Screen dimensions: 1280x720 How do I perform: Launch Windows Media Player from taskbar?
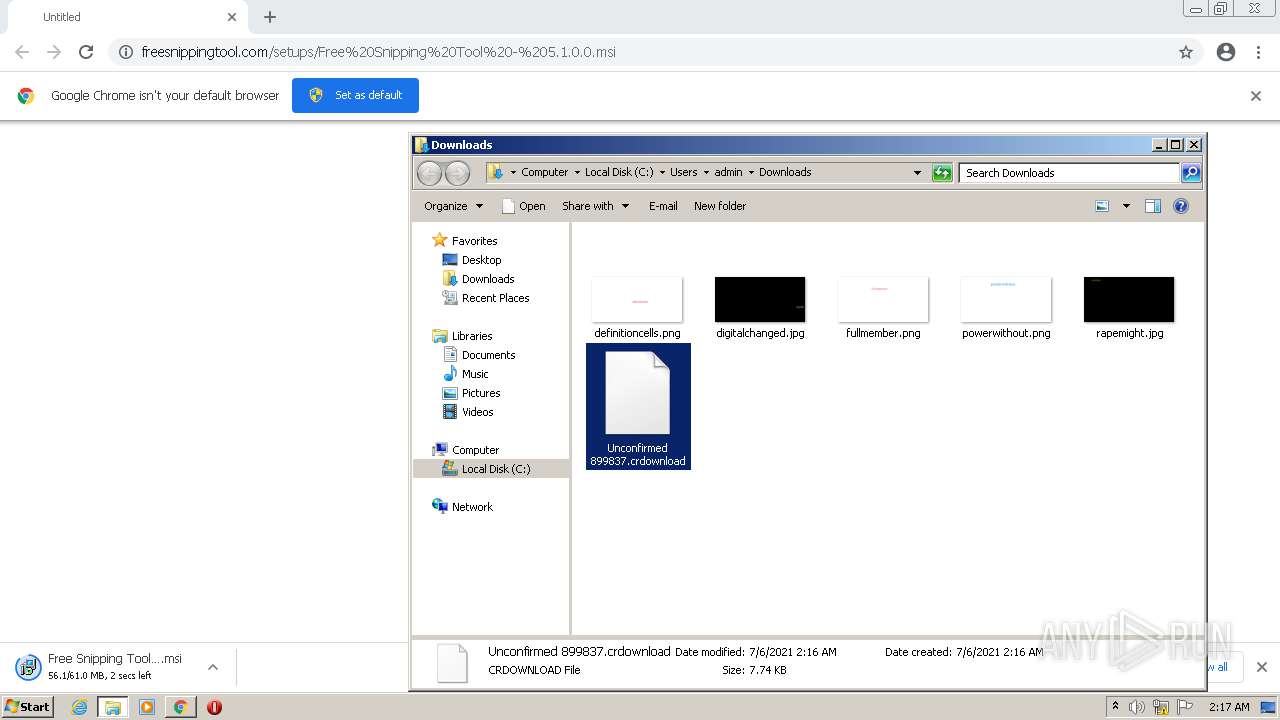click(x=147, y=707)
